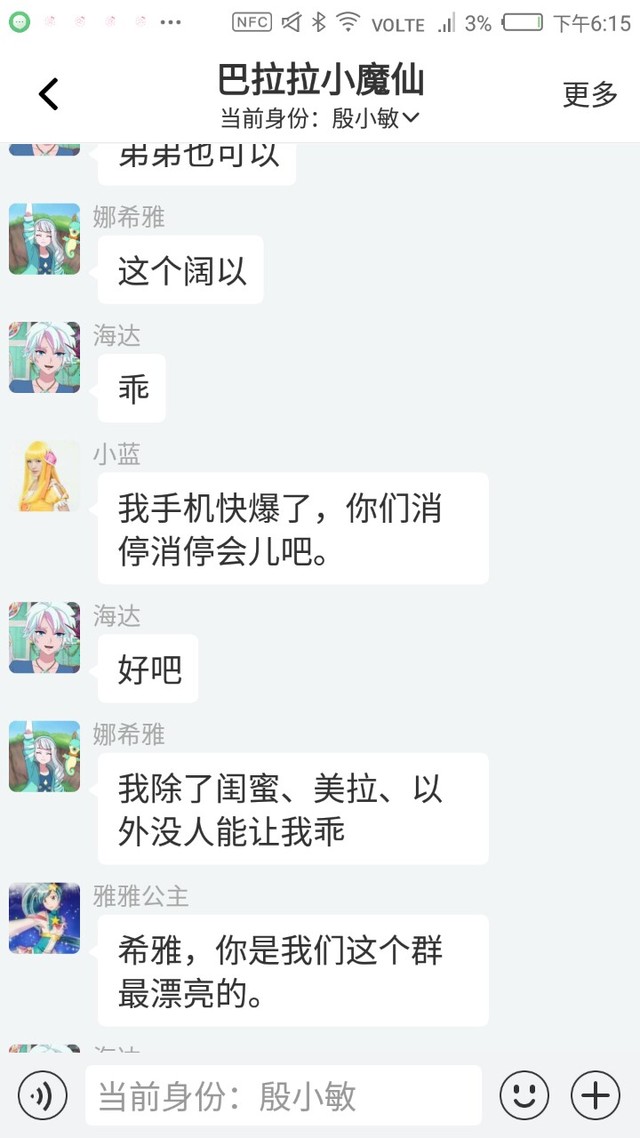
Task: Tap the 我除了闺蜜 message bubble
Action: (x=293, y=809)
